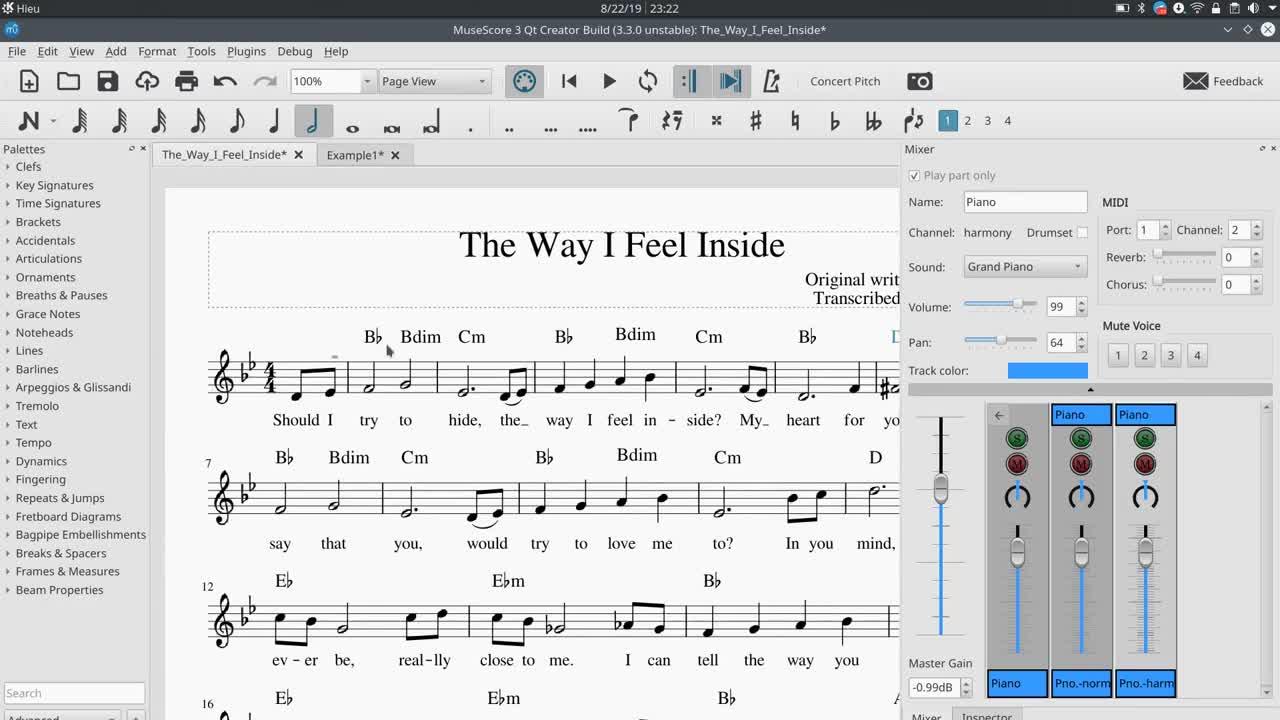Click the Master Gain -0.99dB value box
The height and width of the screenshot is (720, 1280).
click(x=933, y=687)
